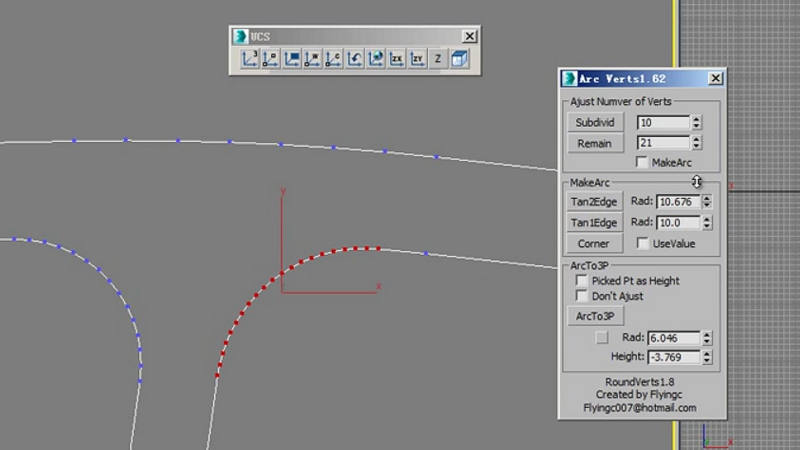Click the Tan2Edge Rad spinner arrows

[x=708, y=201]
